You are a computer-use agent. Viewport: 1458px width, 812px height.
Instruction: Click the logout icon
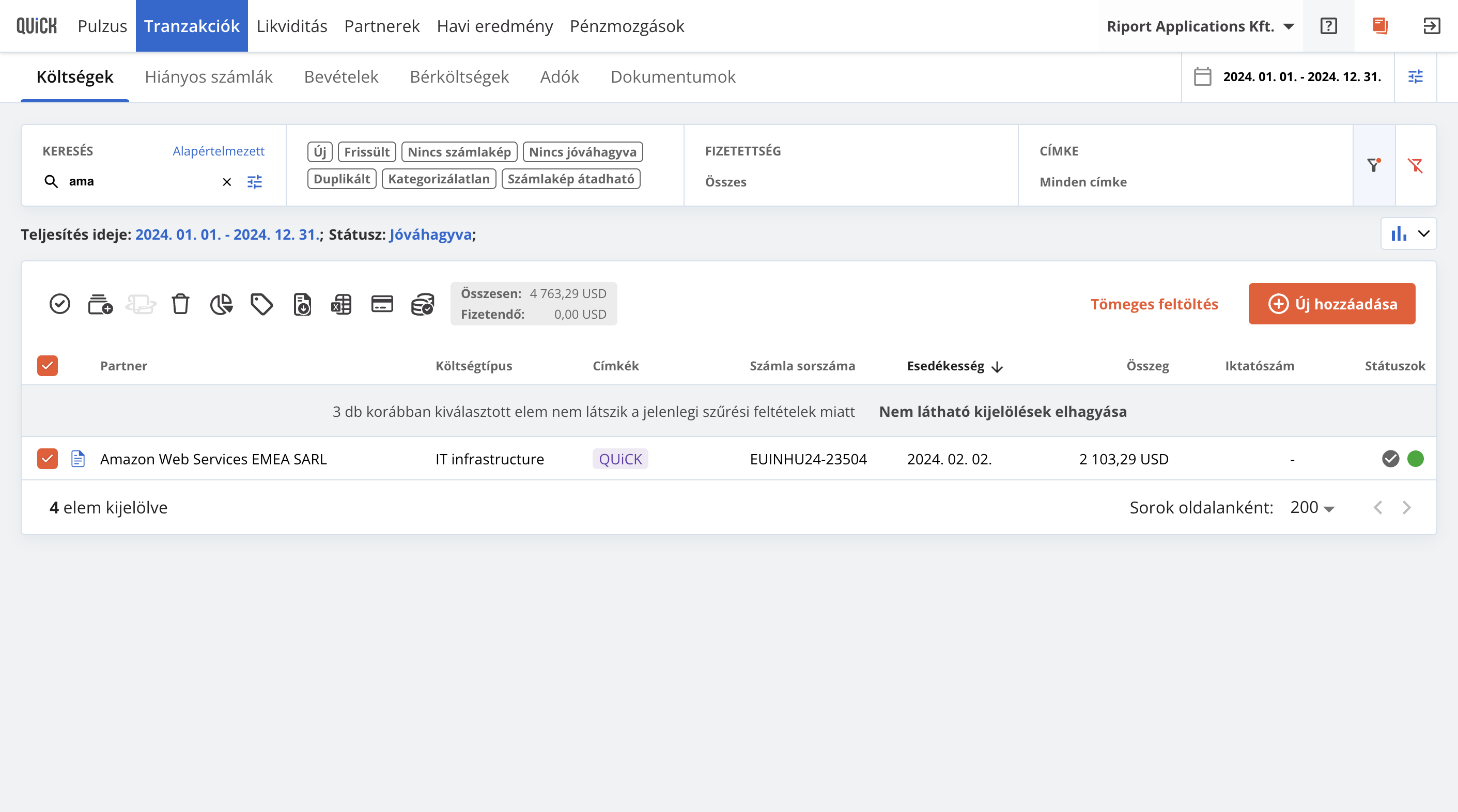pos(1432,26)
